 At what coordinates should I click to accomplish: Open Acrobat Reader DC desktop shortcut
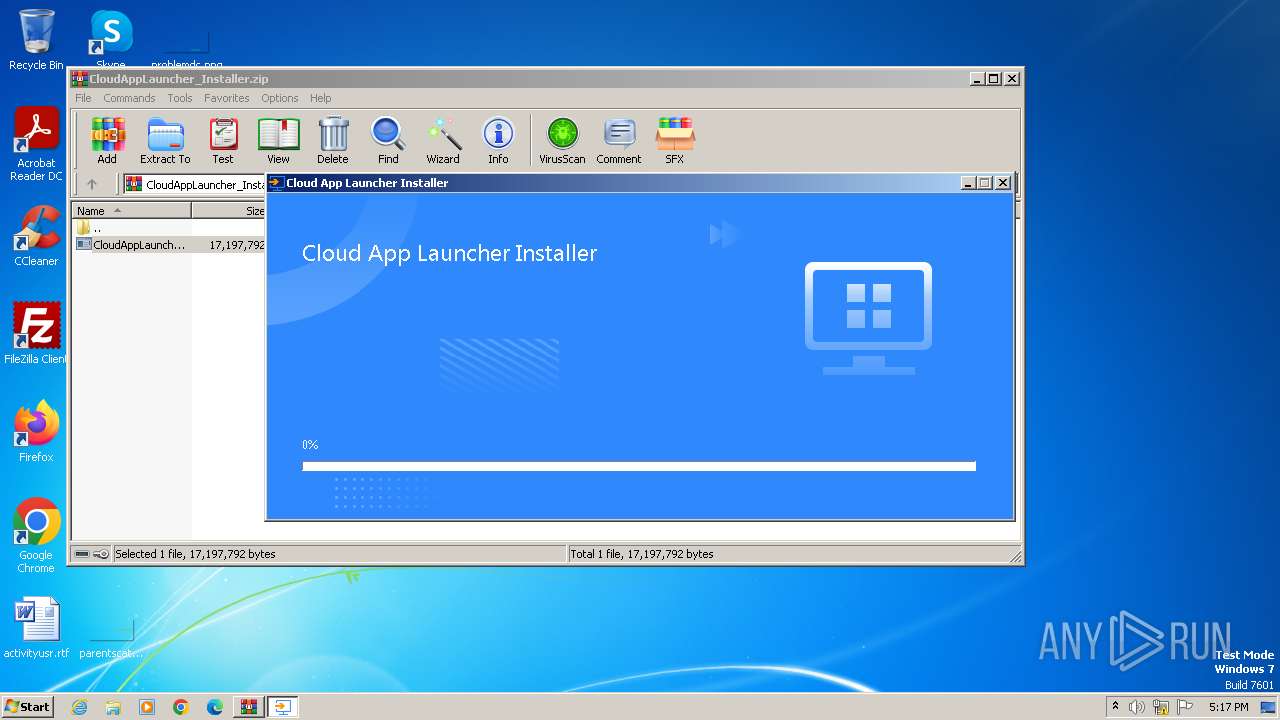(36, 145)
